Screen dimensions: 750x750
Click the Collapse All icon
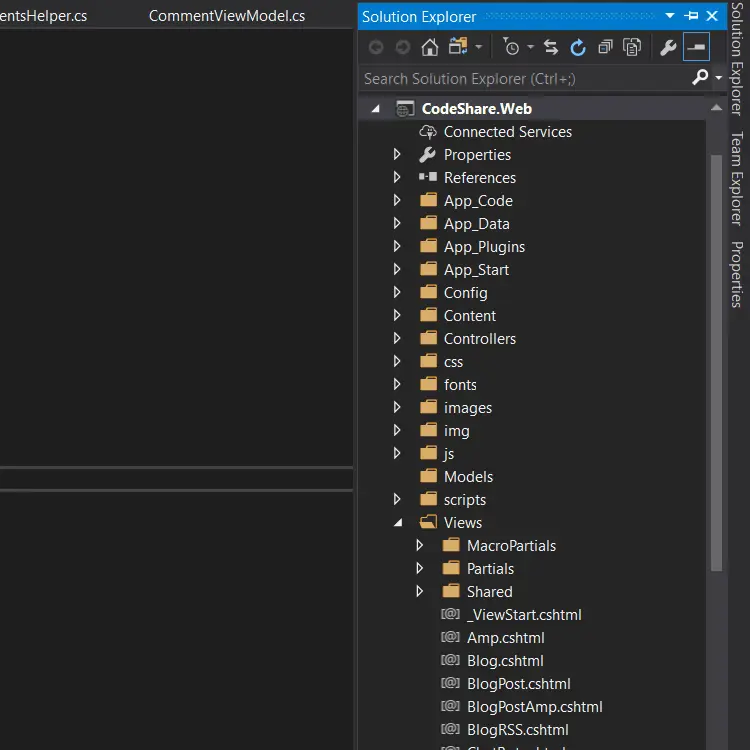605,47
